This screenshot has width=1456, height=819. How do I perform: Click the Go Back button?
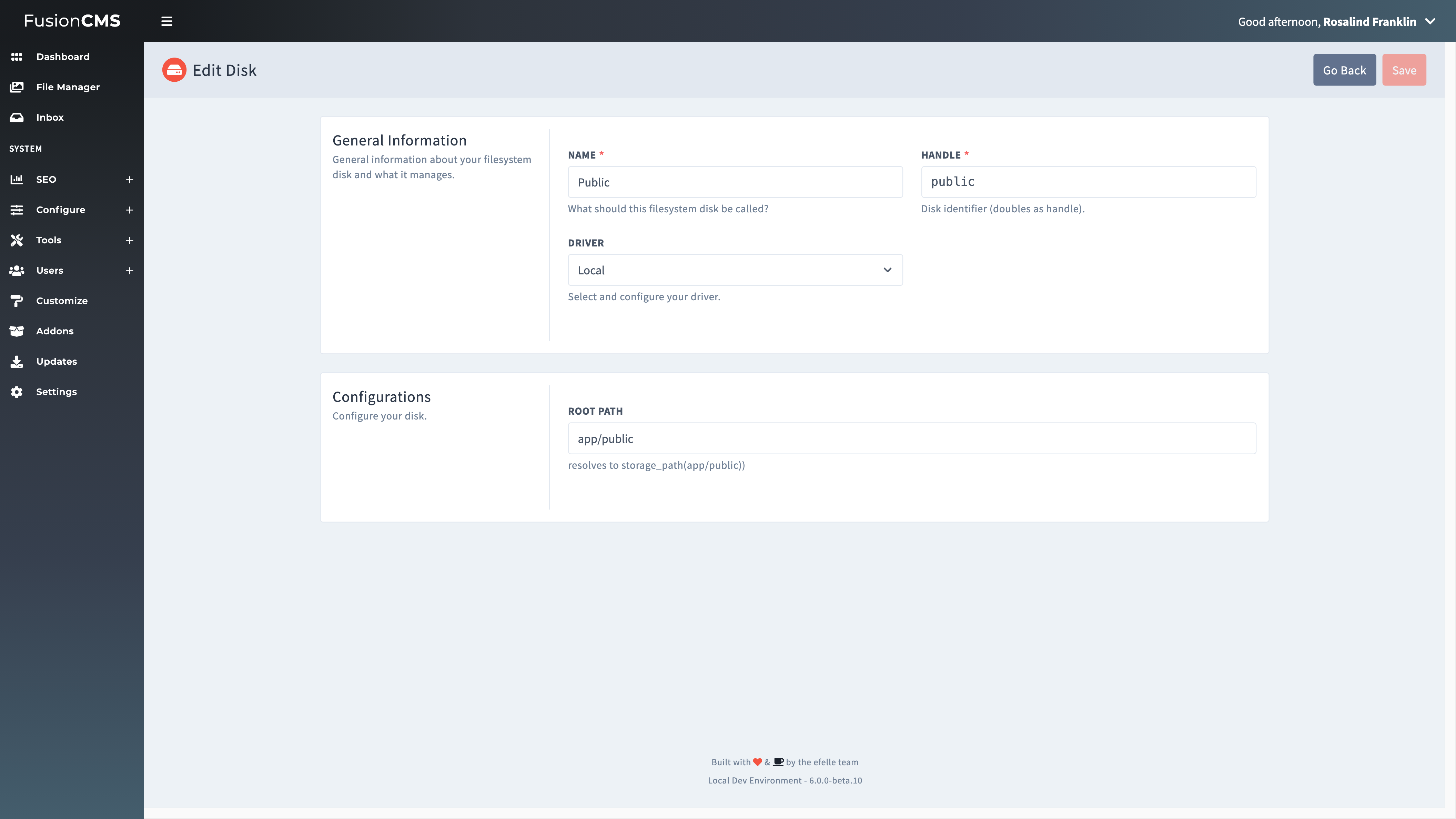[x=1344, y=70]
